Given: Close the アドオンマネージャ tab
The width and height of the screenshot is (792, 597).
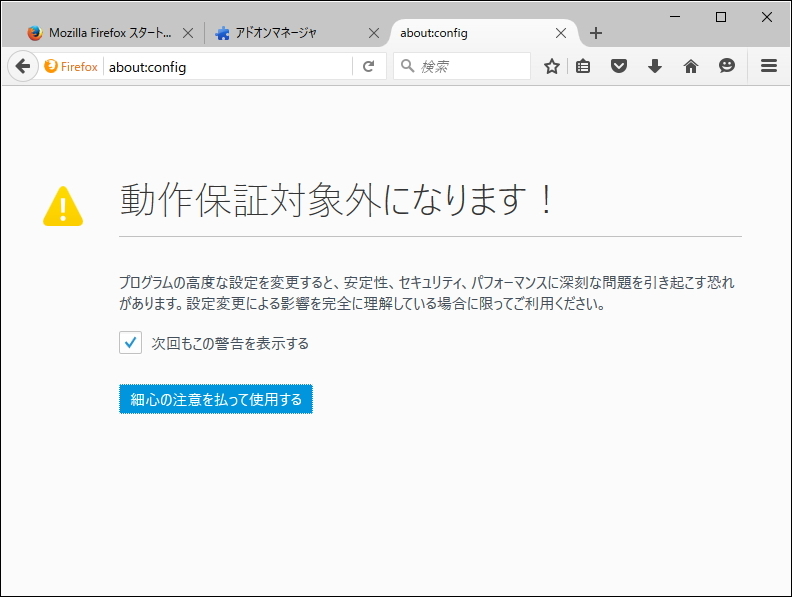Looking at the screenshot, I should click(374, 33).
